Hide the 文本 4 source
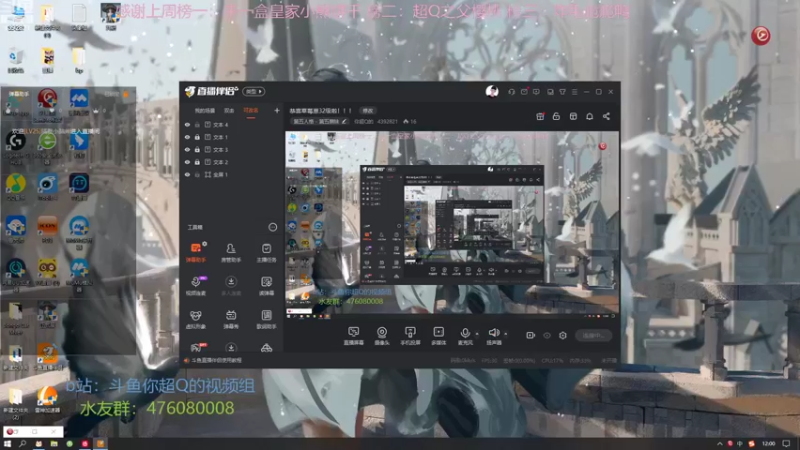 tap(187, 124)
